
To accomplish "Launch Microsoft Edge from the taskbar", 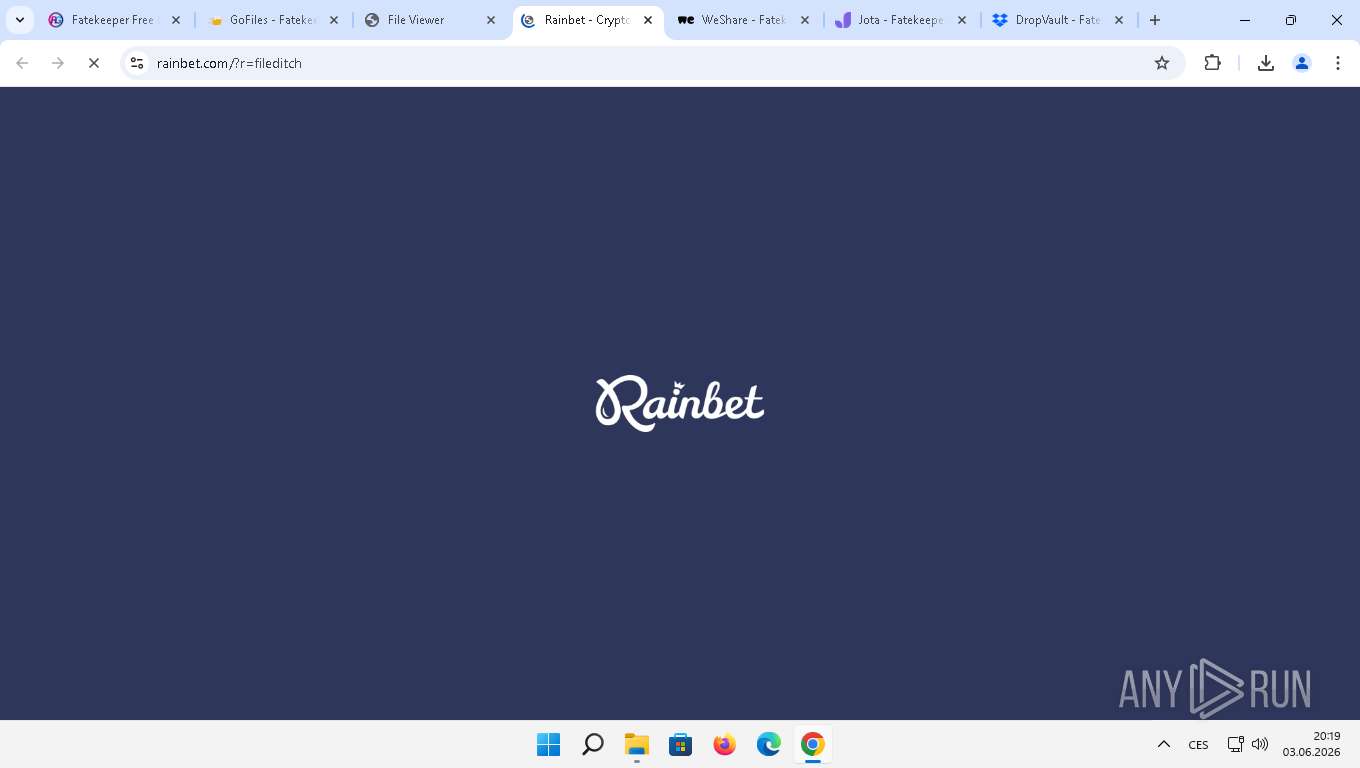I will [x=769, y=745].
